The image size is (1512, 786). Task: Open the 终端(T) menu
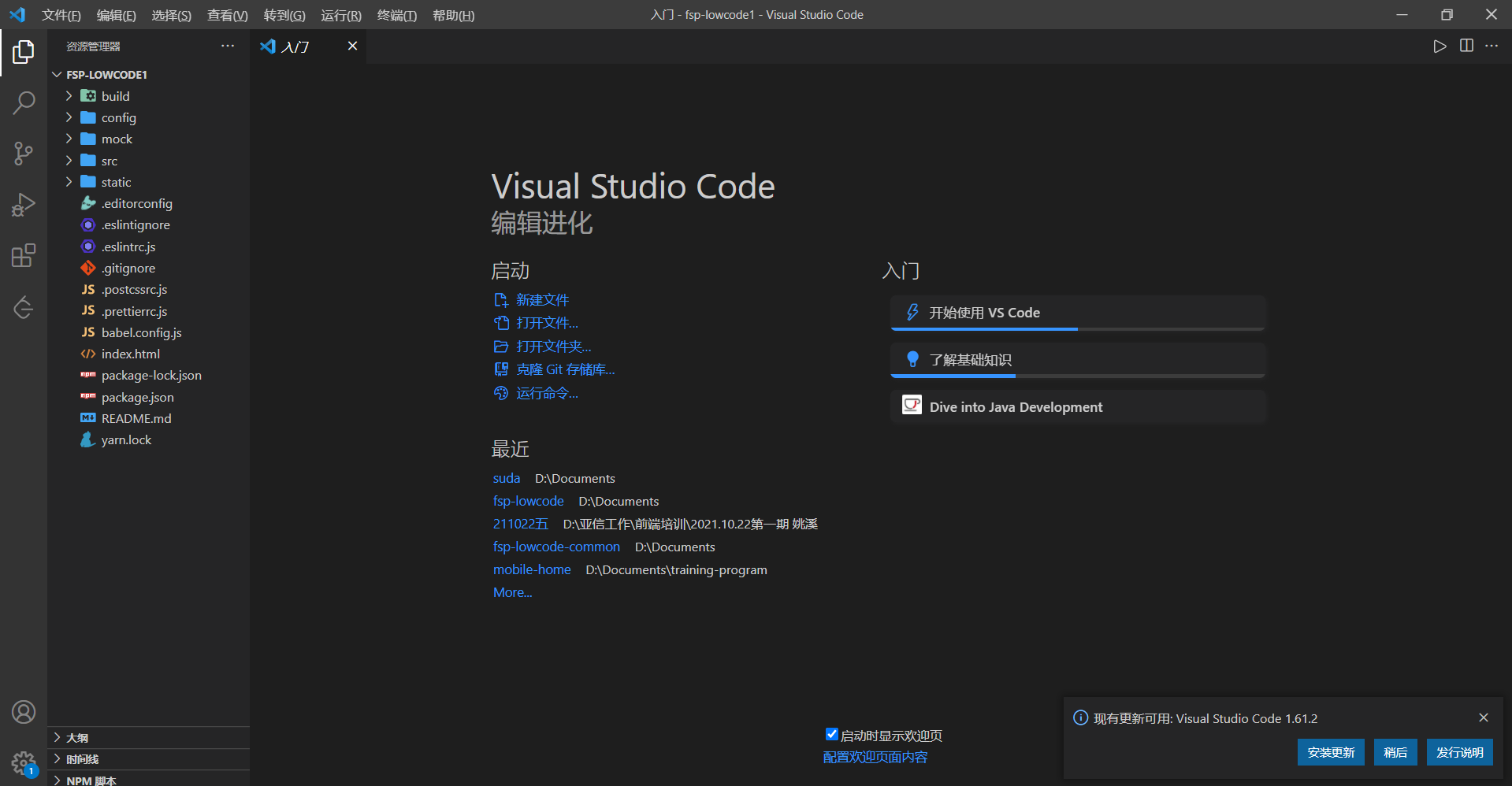pyautogui.click(x=397, y=15)
